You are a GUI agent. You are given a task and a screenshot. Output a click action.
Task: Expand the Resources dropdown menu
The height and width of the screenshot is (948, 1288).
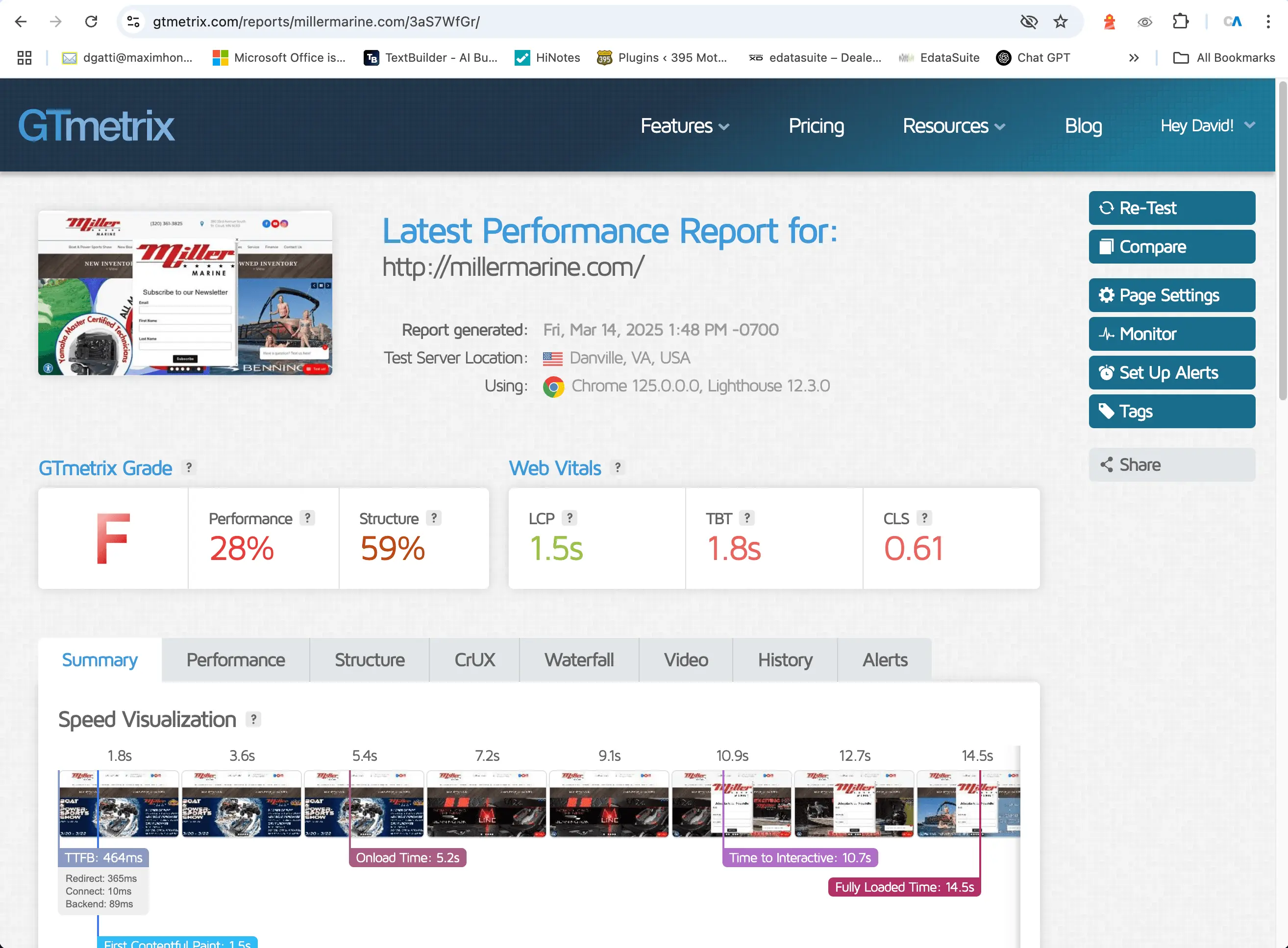tap(953, 126)
